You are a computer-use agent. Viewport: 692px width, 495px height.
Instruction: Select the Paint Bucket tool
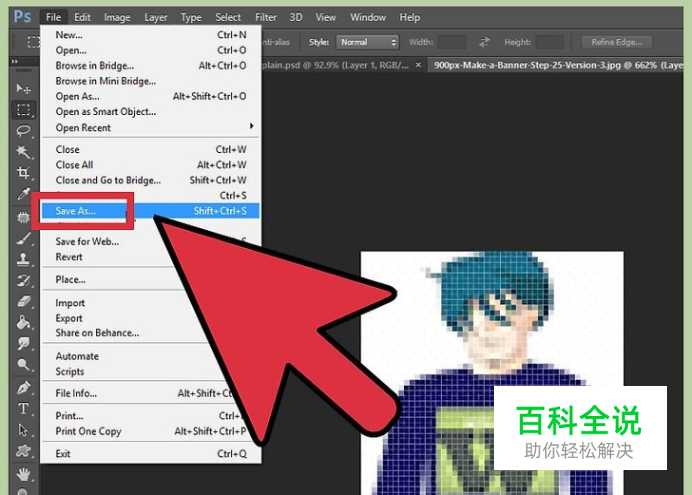click(23, 322)
